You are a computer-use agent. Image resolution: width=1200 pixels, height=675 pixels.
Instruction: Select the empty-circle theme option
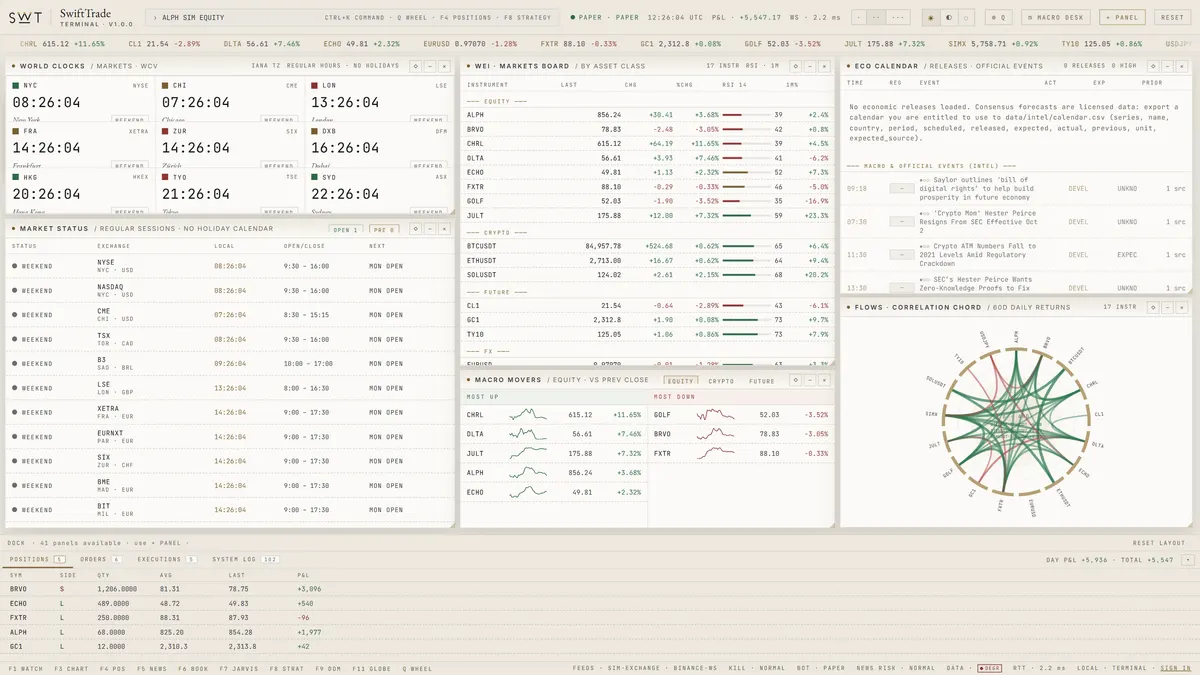(965, 17)
